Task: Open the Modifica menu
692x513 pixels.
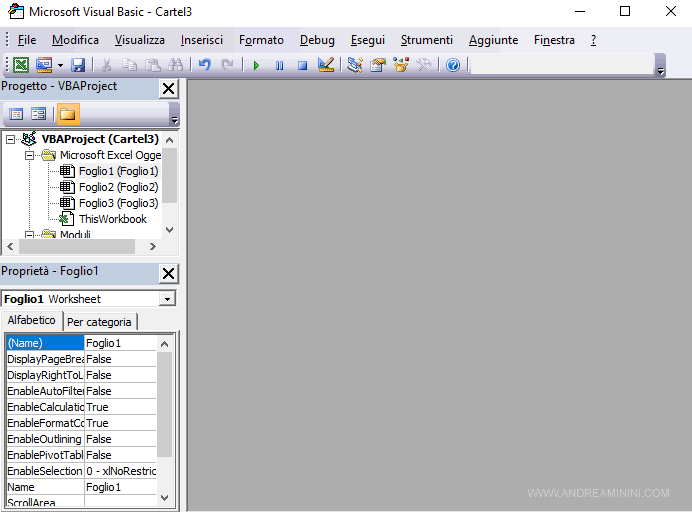Action: click(75, 40)
